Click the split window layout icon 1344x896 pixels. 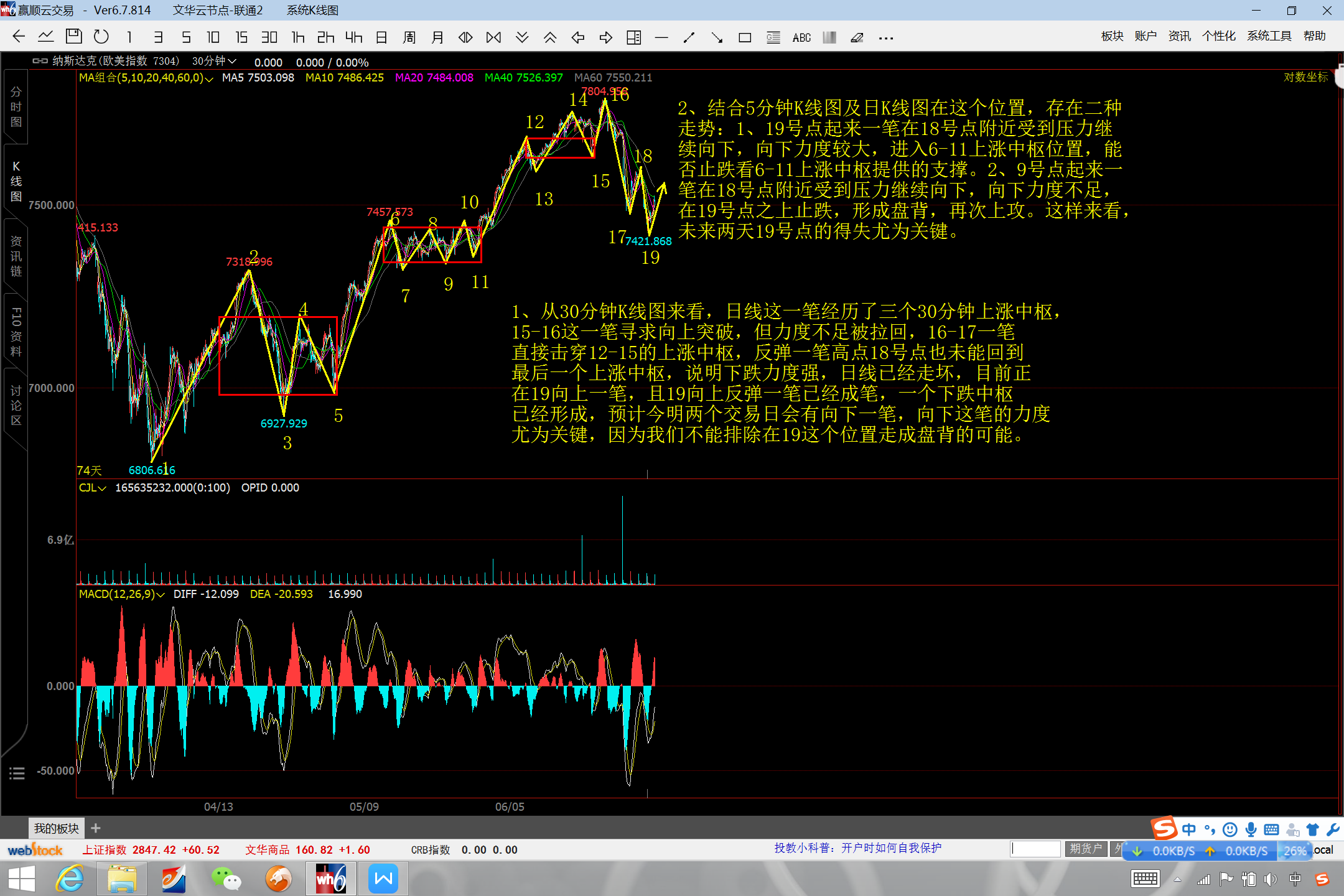point(633,38)
